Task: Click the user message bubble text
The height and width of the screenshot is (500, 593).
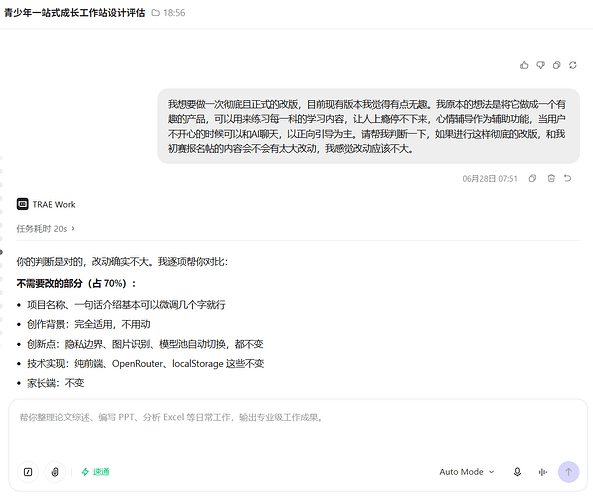Action: 368,126
